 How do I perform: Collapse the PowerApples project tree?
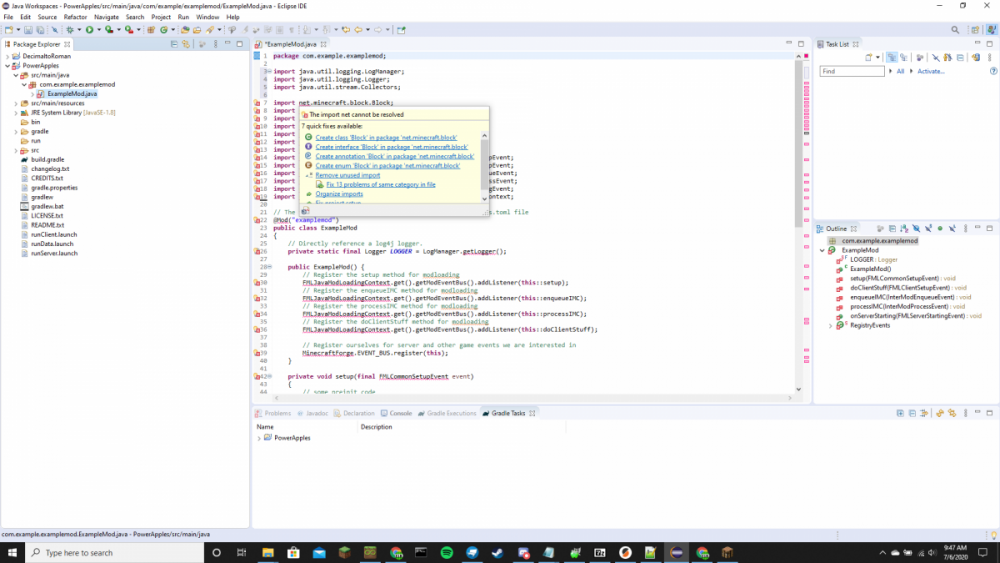point(8,66)
